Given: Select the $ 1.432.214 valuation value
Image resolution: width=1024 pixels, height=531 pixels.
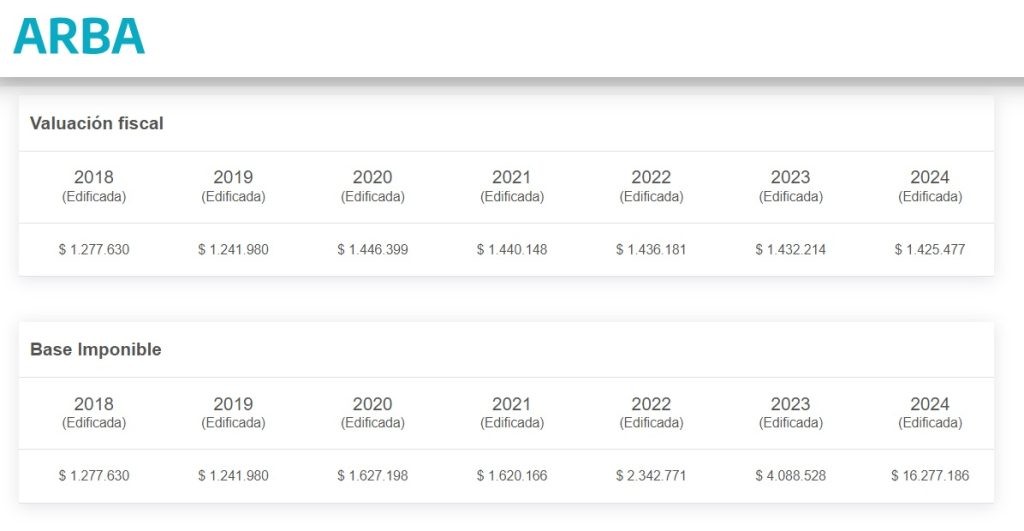Looking at the screenshot, I should click(x=791, y=249).
